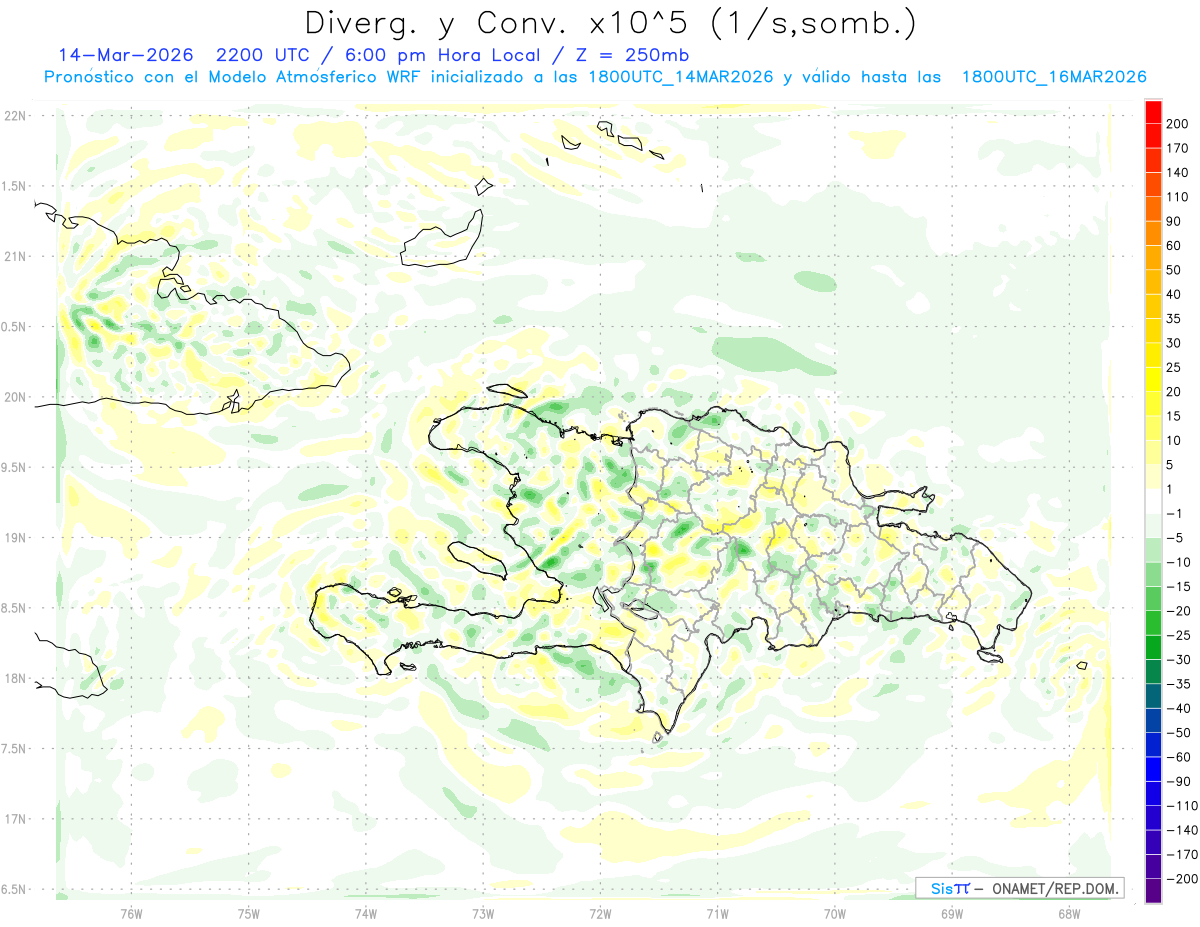
Task: Click the positive '170' colorbar label
Action: coord(1179,148)
